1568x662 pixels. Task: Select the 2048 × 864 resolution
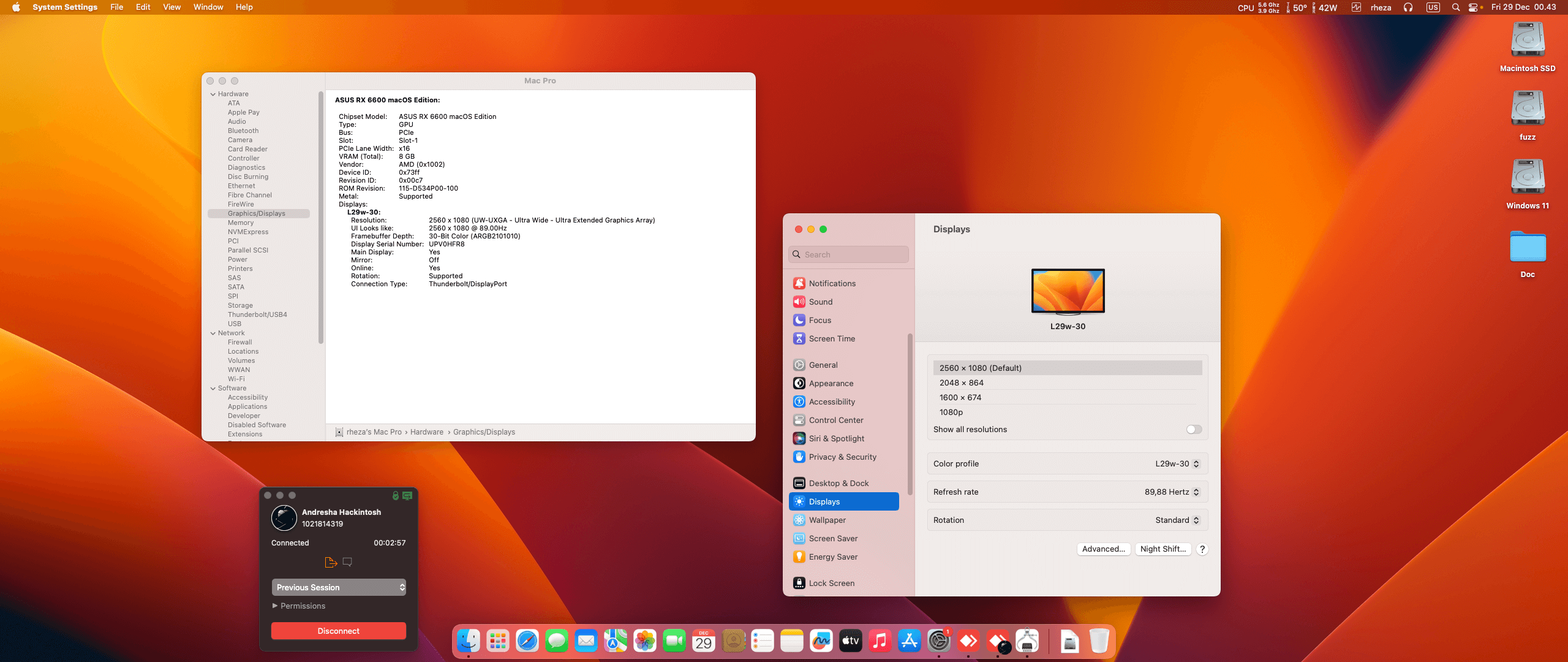click(x=962, y=383)
